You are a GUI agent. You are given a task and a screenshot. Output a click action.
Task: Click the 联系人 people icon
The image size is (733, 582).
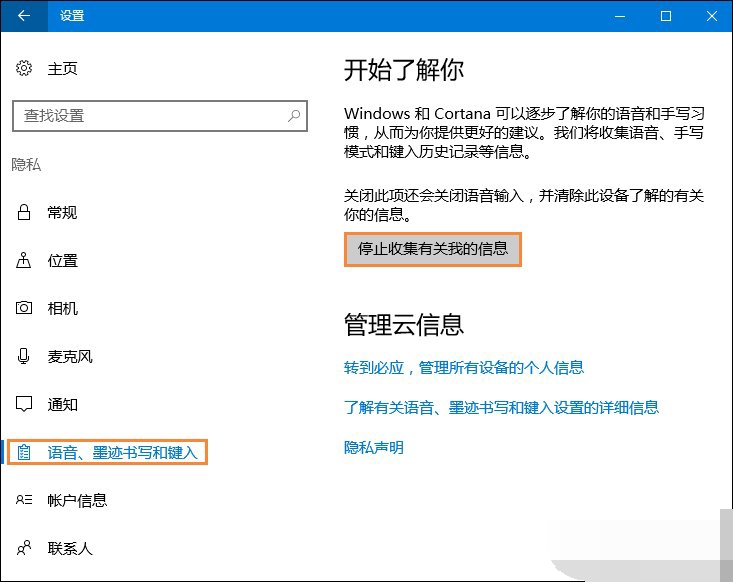coord(24,549)
